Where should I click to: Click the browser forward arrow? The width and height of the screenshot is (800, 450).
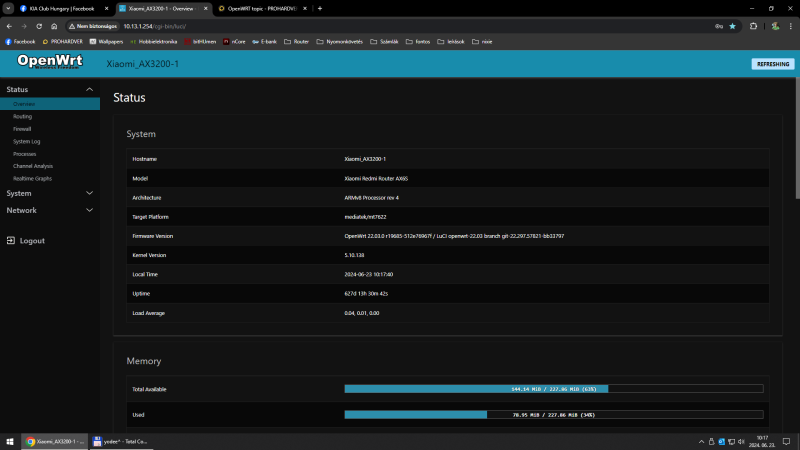[x=24, y=26]
